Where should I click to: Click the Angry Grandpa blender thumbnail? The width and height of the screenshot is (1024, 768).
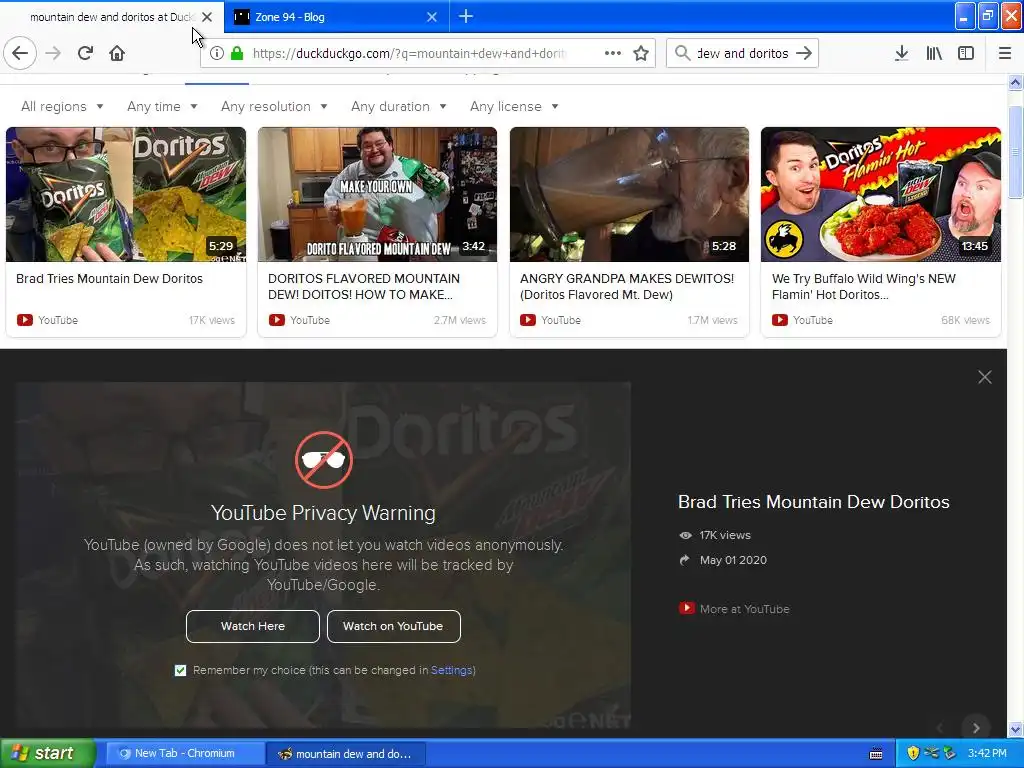(x=630, y=194)
